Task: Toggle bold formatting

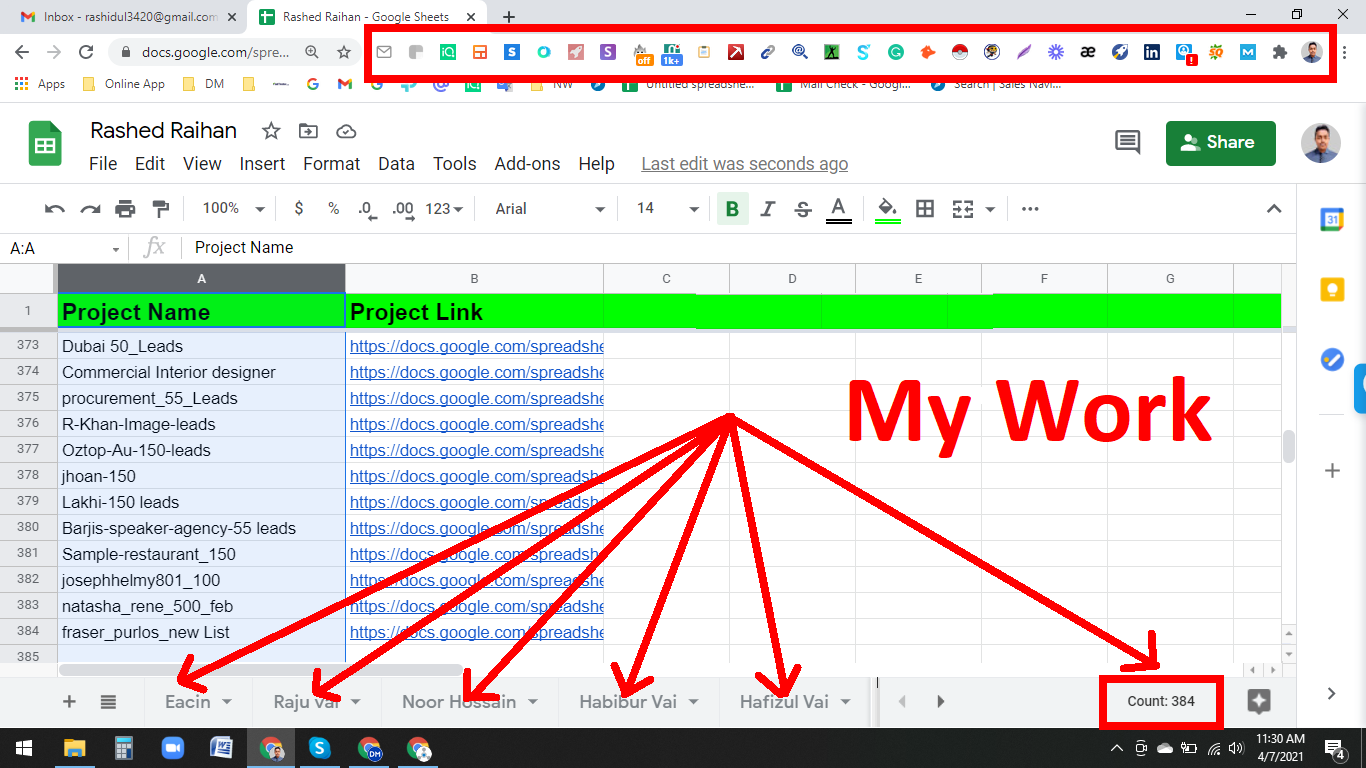Action: tap(733, 208)
